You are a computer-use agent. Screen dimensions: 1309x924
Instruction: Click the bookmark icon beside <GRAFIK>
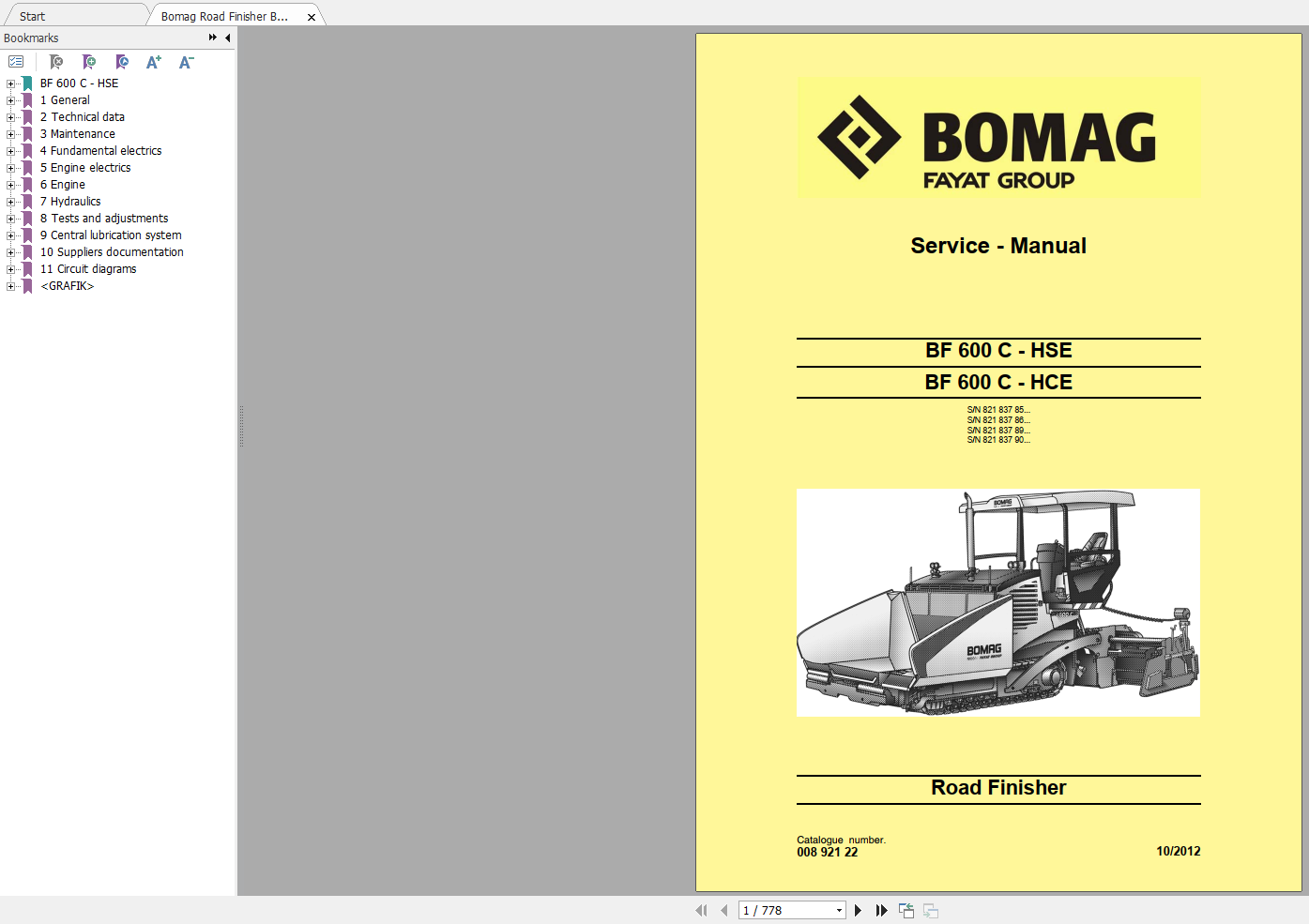click(27, 286)
